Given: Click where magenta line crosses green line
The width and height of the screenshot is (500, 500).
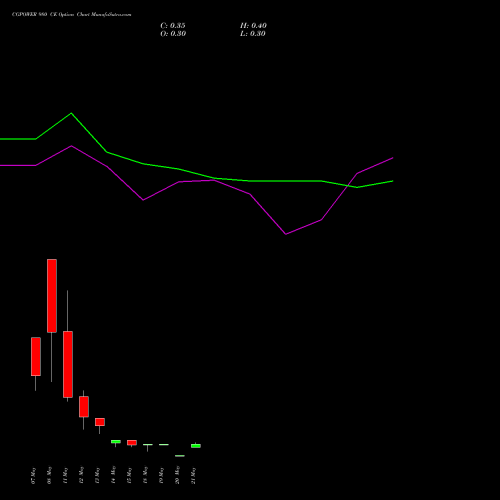Looking at the screenshot, I should click(x=348, y=186).
